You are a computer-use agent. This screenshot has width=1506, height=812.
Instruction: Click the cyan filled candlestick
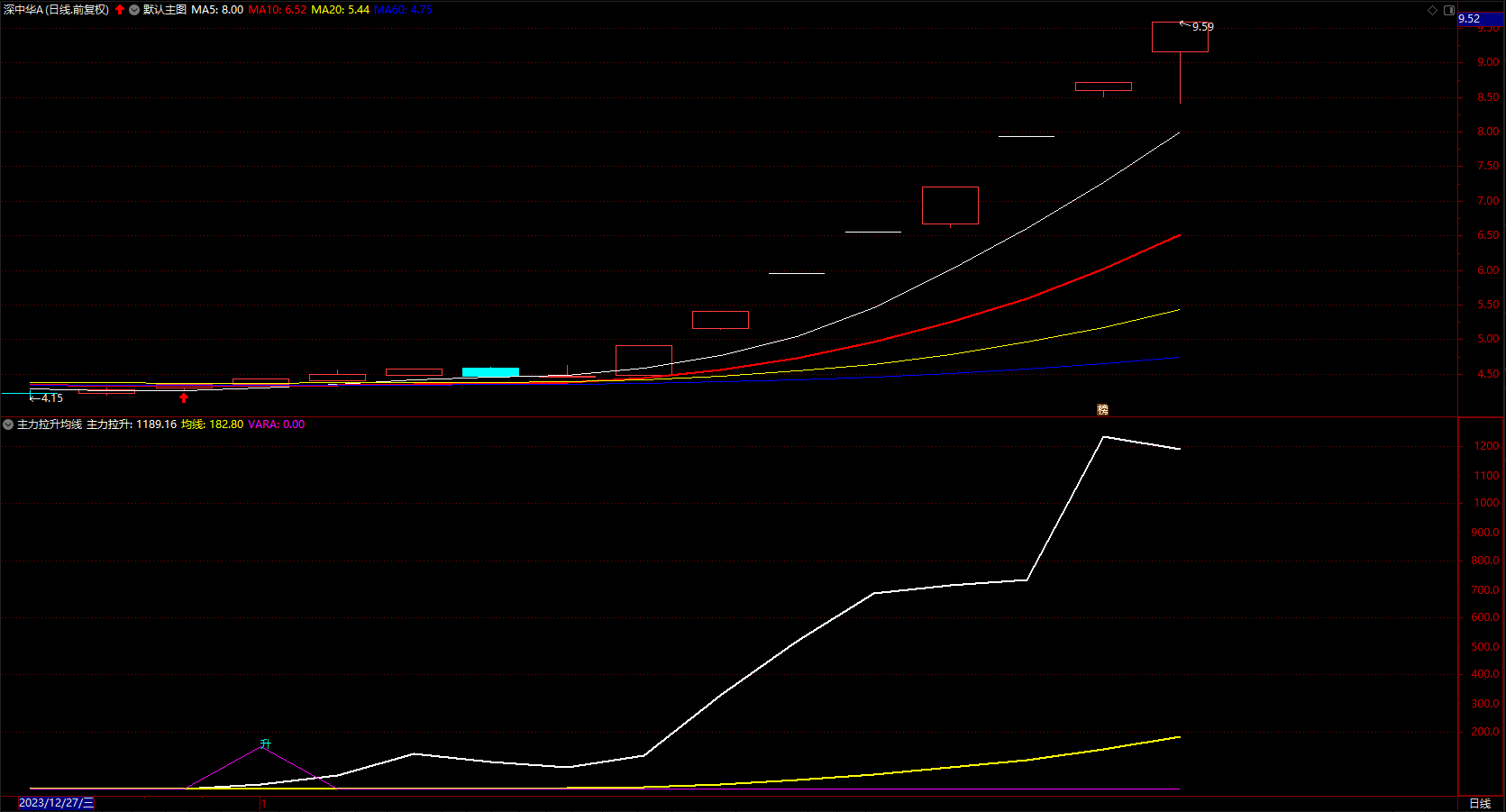(x=490, y=371)
